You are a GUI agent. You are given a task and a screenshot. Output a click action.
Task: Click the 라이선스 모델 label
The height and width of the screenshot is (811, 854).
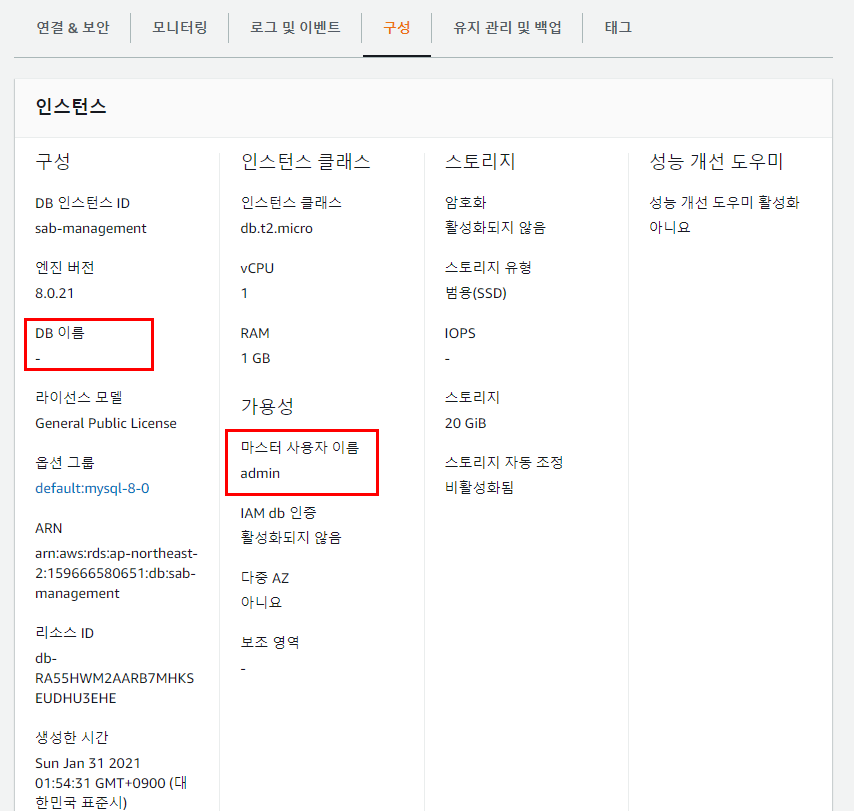tap(78, 397)
